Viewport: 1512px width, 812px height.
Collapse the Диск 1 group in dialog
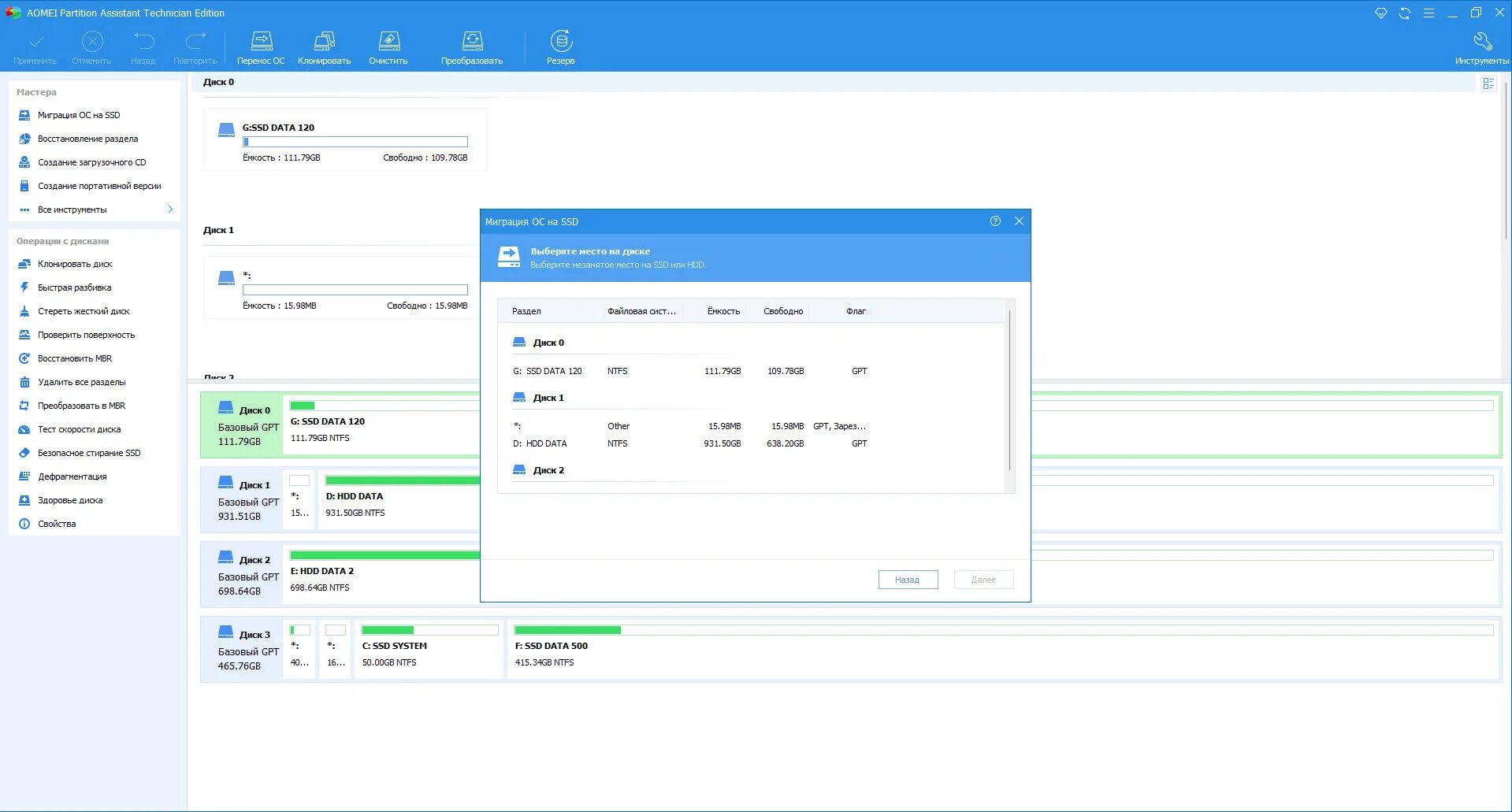click(x=548, y=397)
